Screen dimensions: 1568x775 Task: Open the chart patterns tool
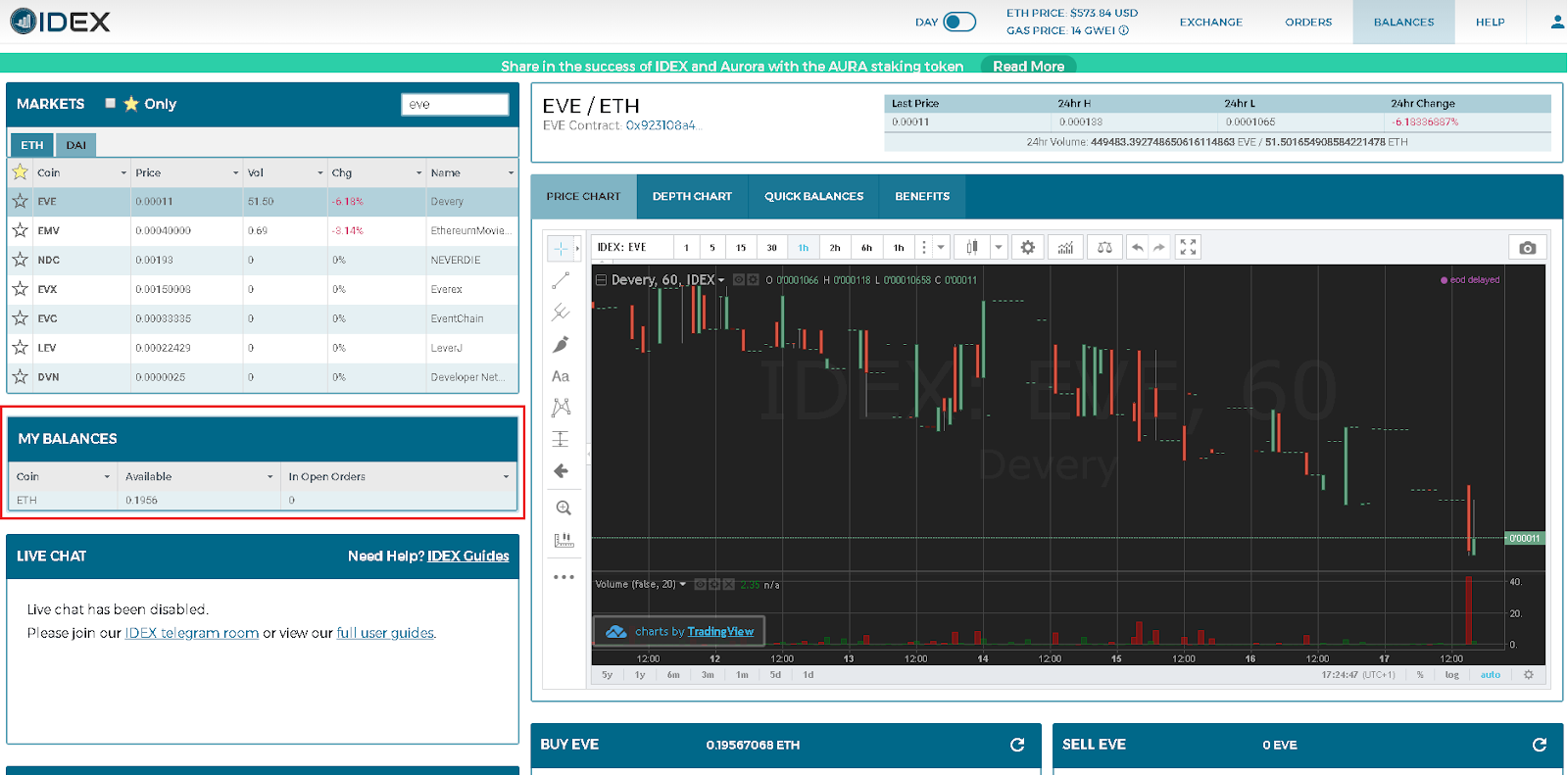pos(561,408)
